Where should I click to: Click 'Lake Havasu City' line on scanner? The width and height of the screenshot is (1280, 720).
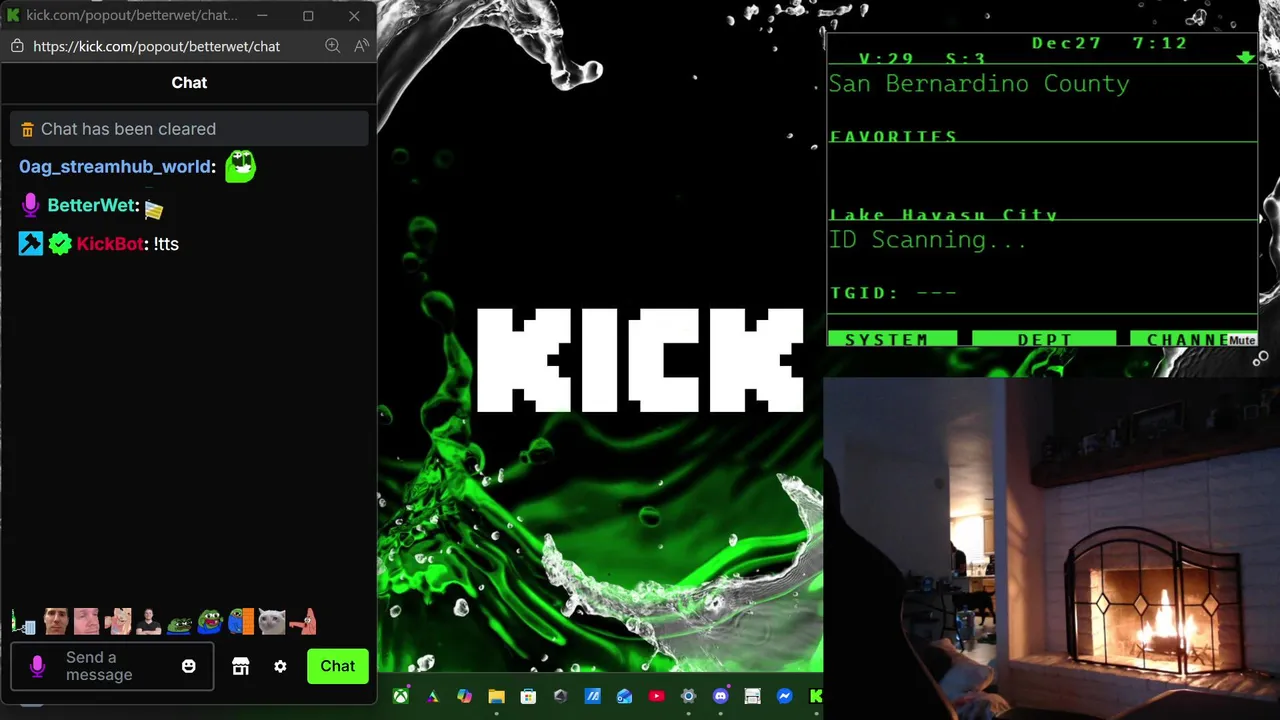point(943,215)
